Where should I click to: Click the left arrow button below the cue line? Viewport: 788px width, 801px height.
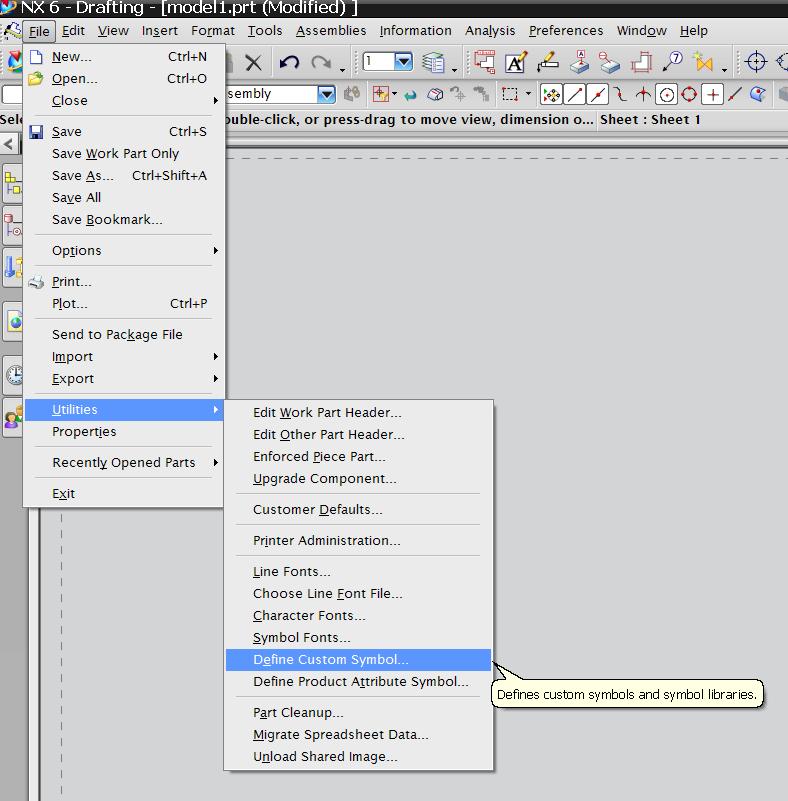9,144
